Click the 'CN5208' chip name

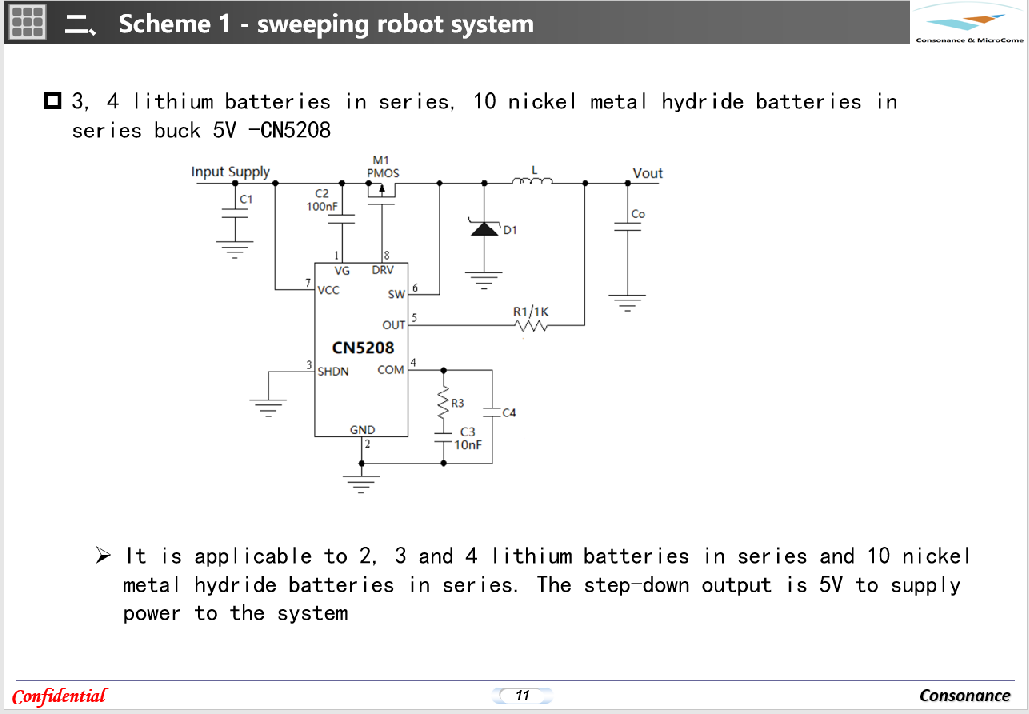(x=363, y=348)
